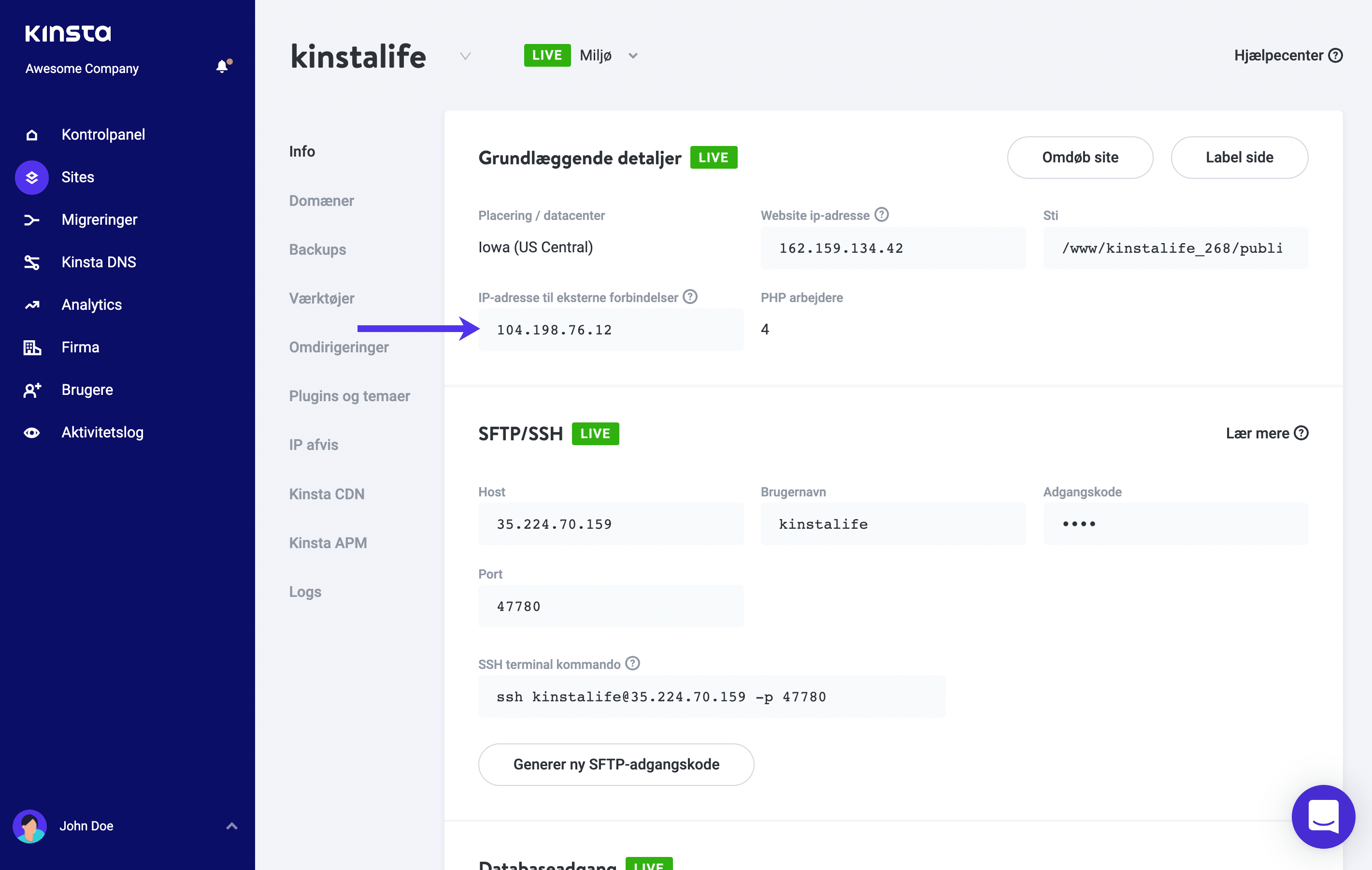The width and height of the screenshot is (1372, 870).
Task: Click the Iowa (US Central) location text
Action: pyautogui.click(x=536, y=247)
